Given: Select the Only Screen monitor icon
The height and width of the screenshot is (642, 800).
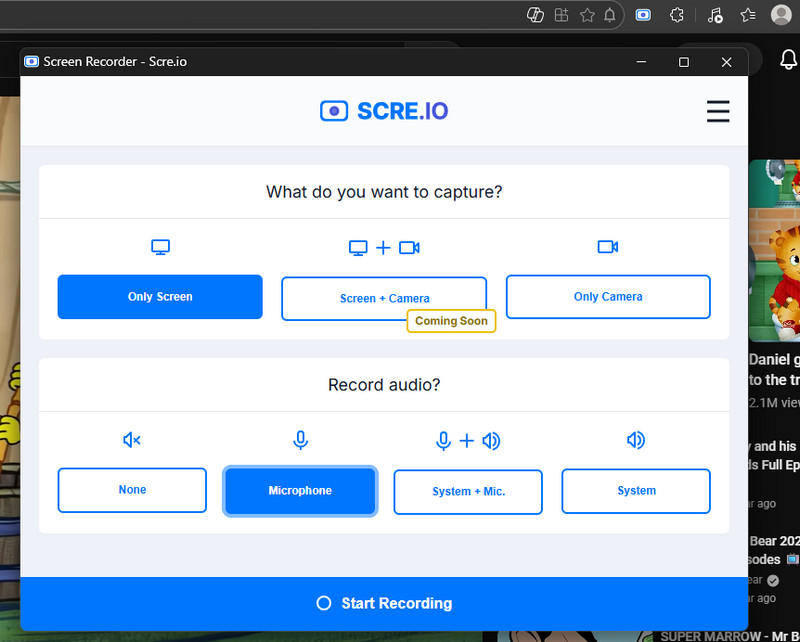Looking at the screenshot, I should [160, 247].
